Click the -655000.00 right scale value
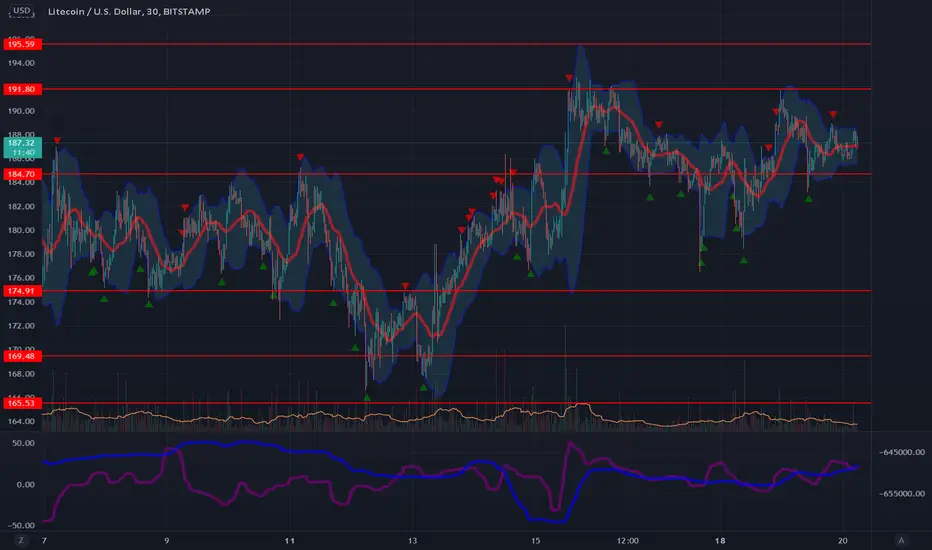Viewport: 932px width, 550px height. tap(902, 494)
